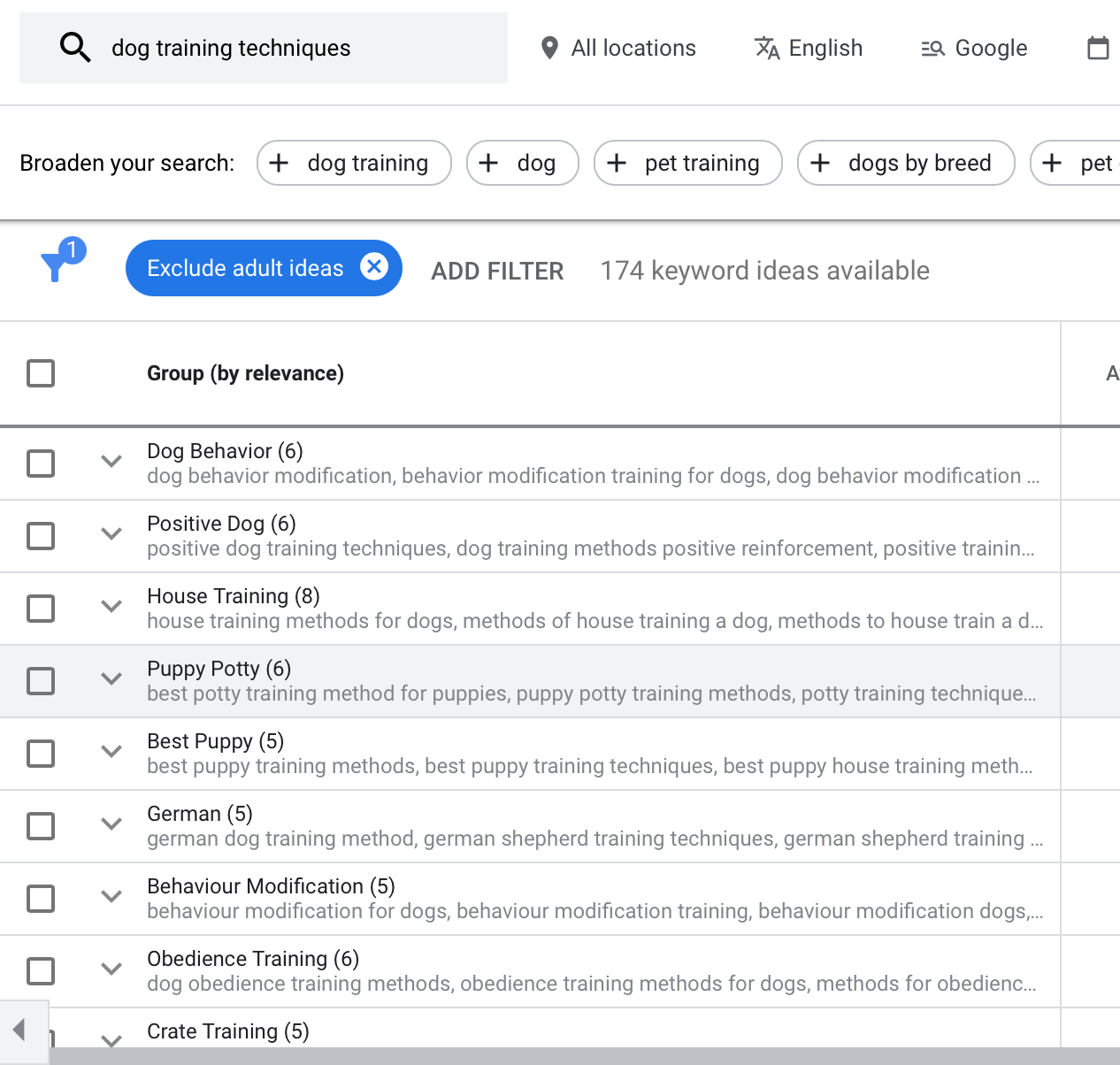The image size is (1120, 1065).
Task: Click the left scroll arrow at bottom
Action: click(19, 1030)
